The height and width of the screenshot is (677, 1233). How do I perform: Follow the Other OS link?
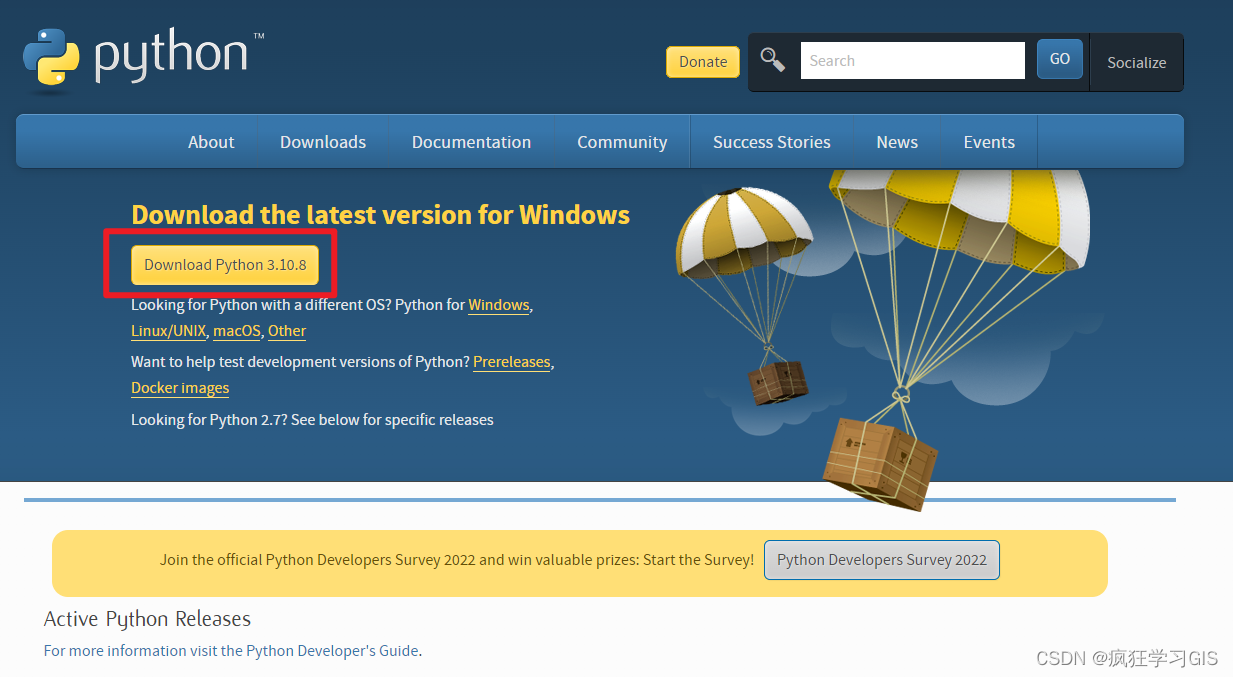pos(287,331)
